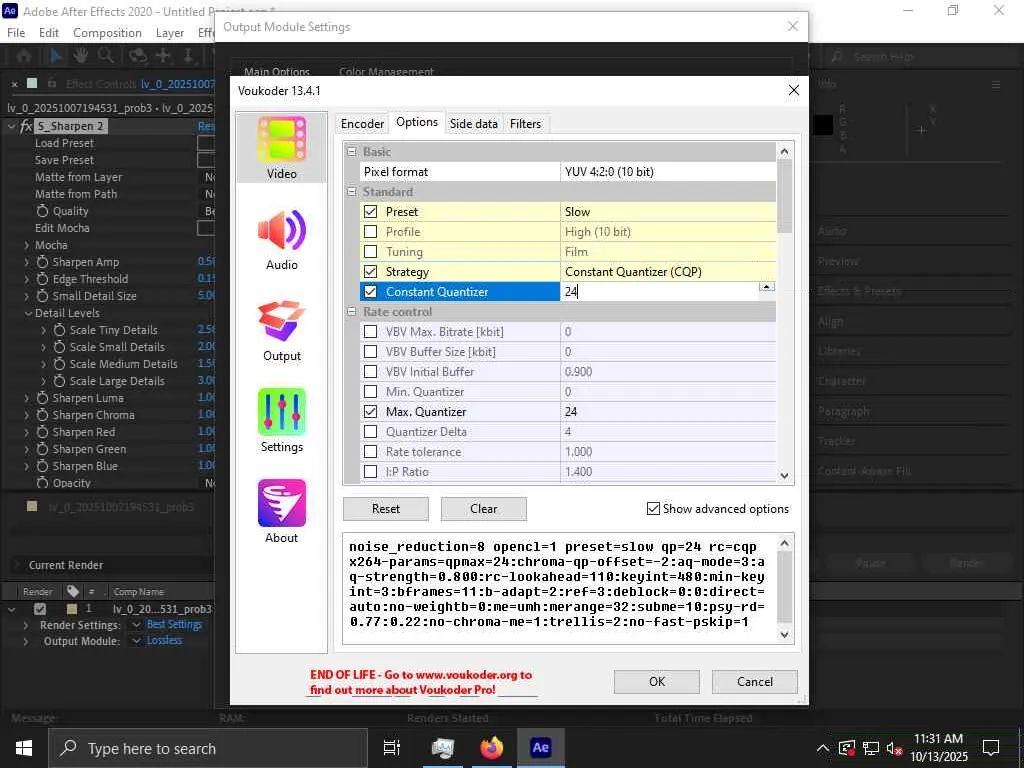This screenshot has width=1024, height=768.
Task: Open the Layer menu
Action: click(170, 33)
